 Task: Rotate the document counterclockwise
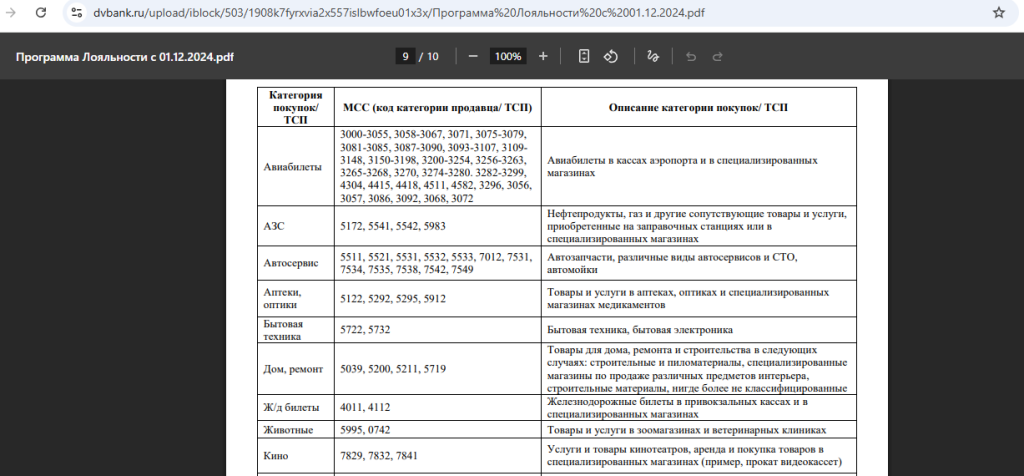[610, 56]
